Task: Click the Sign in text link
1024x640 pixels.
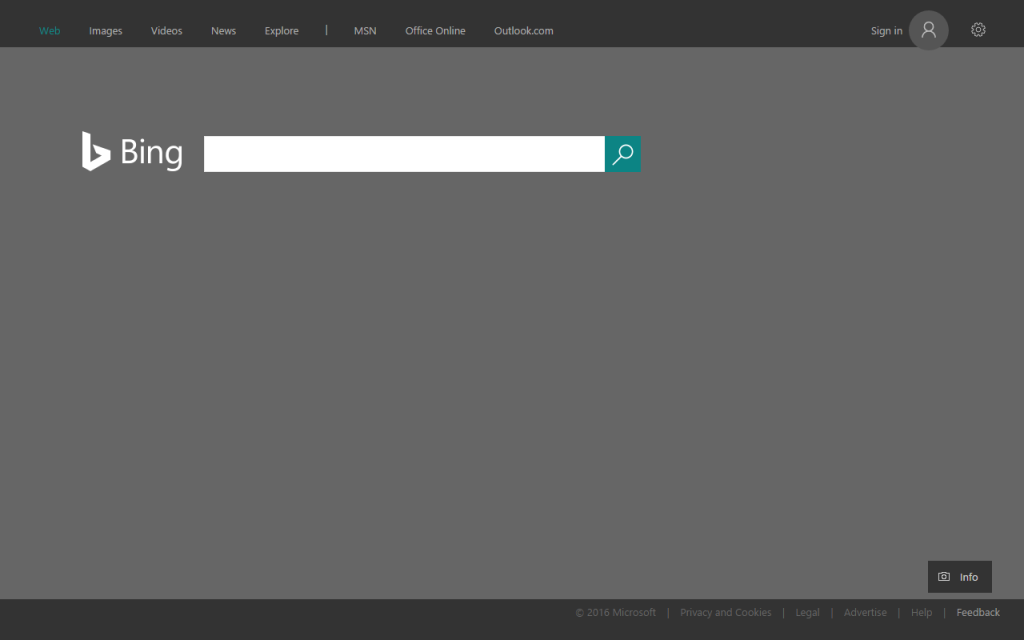Action: [886, 31]
